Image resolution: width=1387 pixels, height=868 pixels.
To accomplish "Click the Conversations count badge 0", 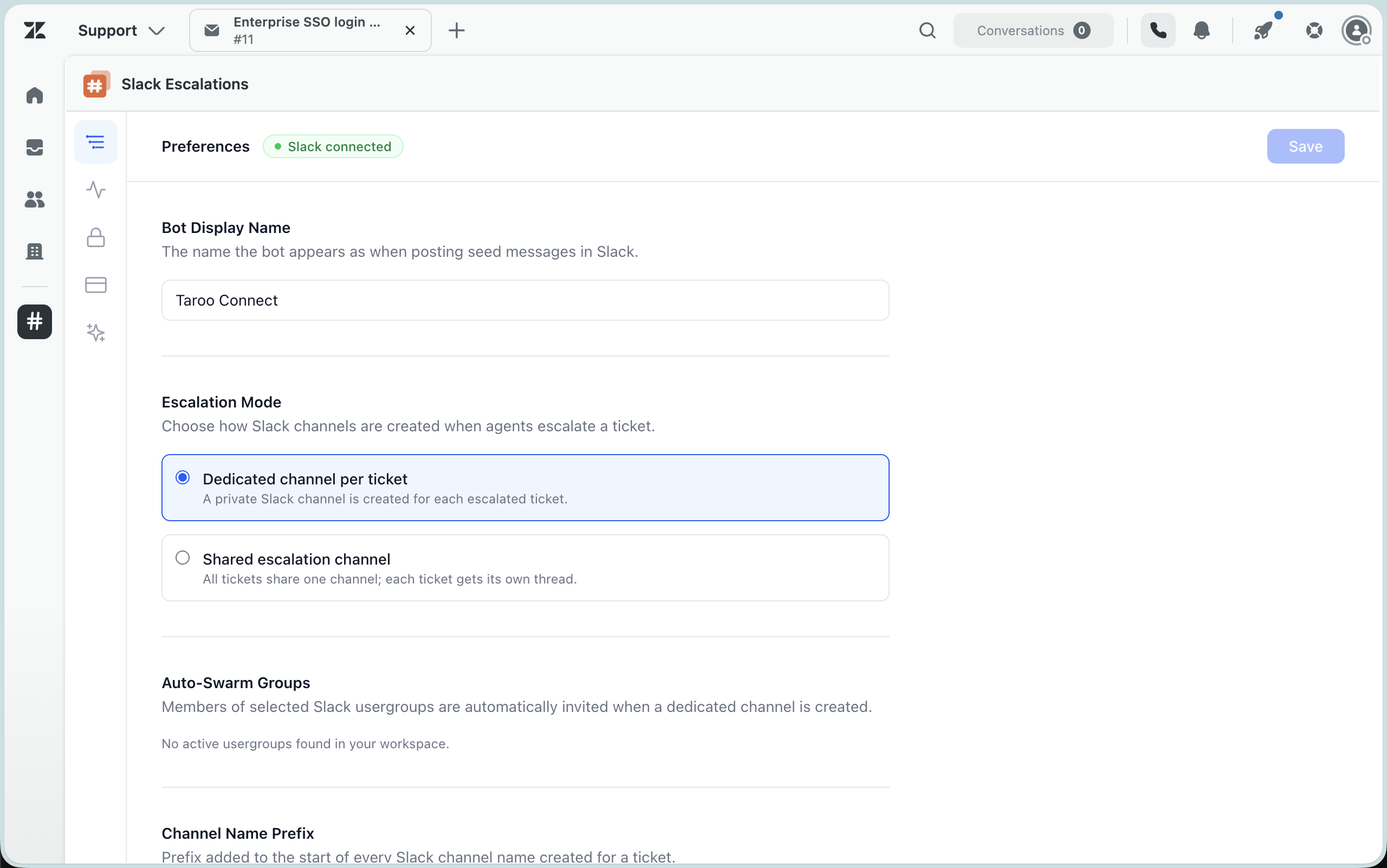I will (x=1081, y=30).
